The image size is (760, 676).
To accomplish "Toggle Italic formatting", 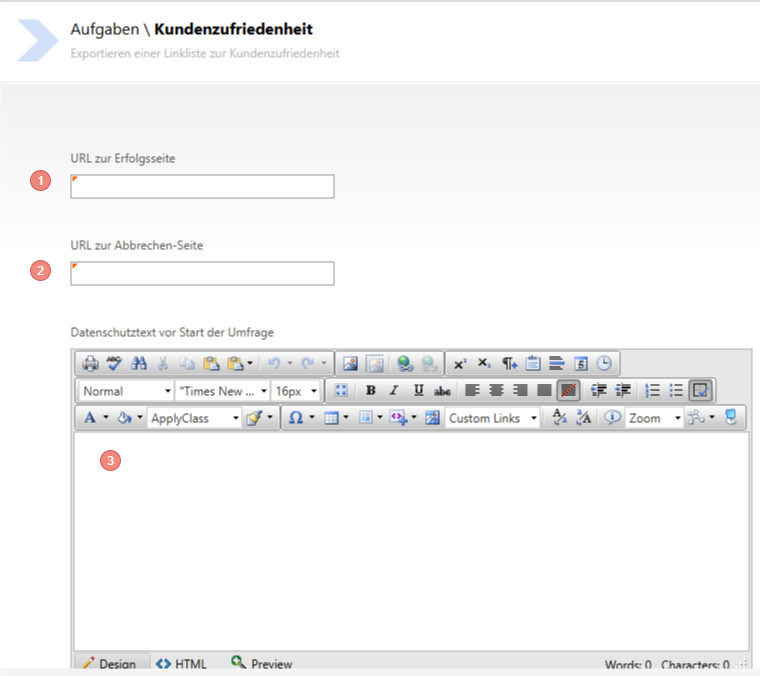I will pos(394,391).
